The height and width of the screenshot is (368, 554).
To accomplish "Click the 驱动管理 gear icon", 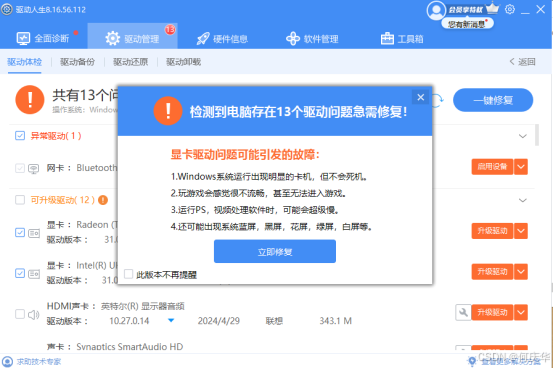I will pos(113,38).
